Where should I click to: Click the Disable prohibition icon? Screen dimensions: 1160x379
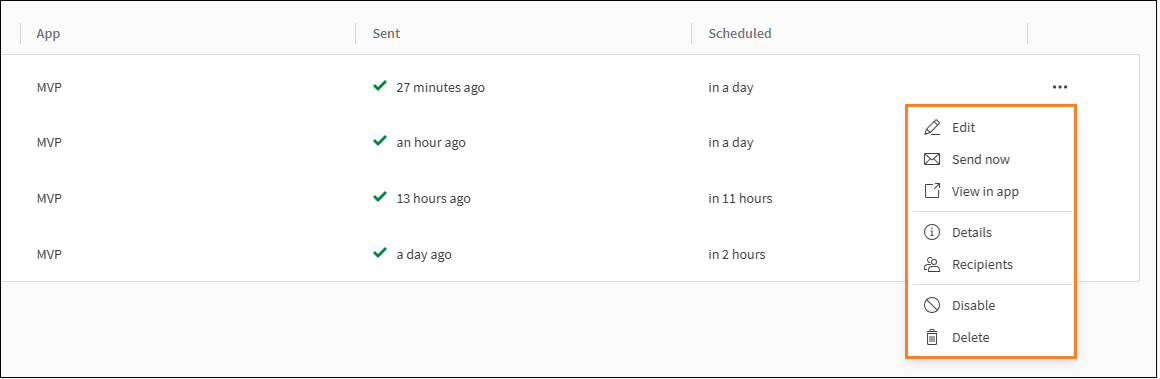click(x=932, y=305)
